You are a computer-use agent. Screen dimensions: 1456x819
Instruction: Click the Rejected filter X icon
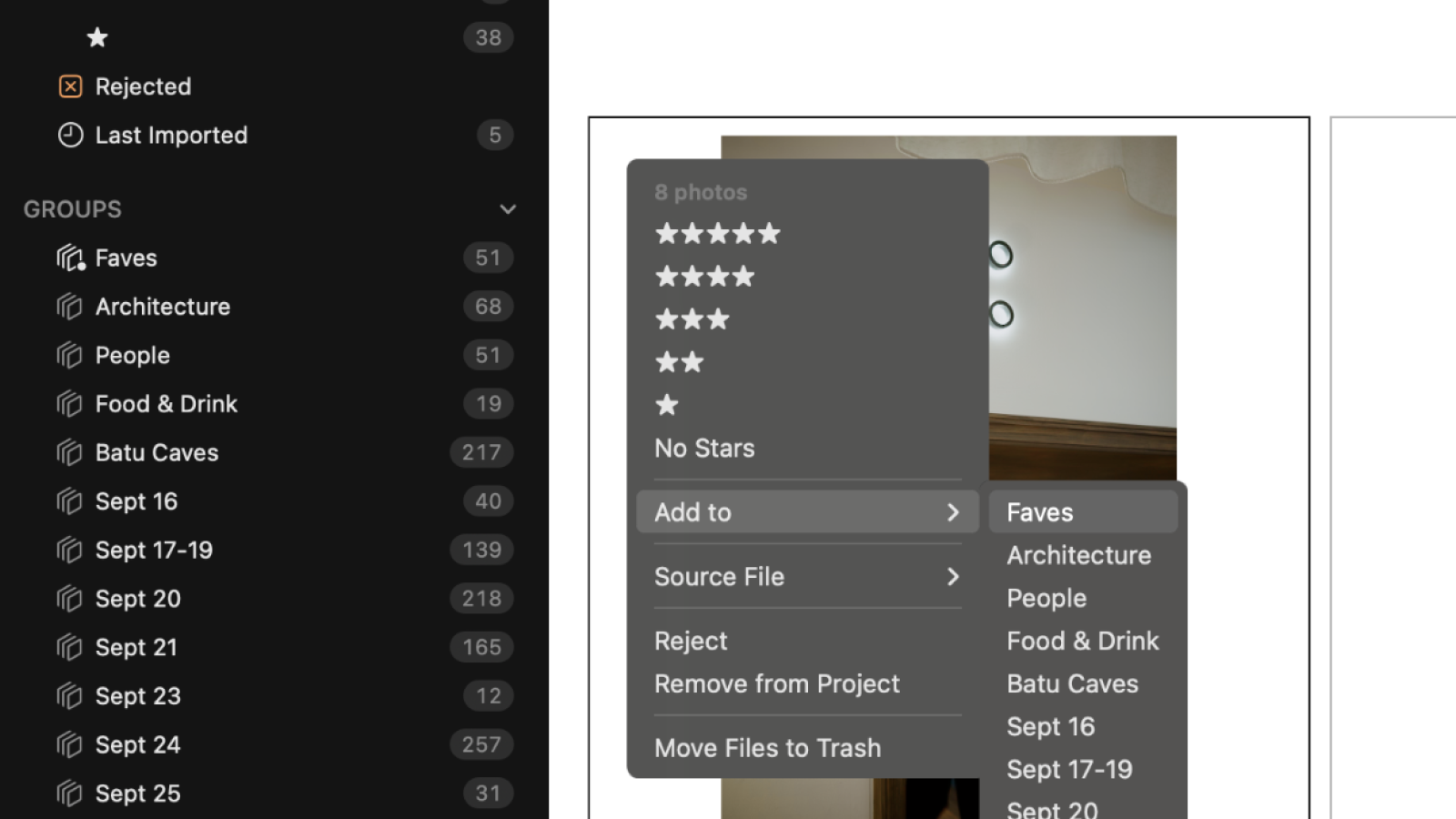pyautogui.click(x=70, y=86)
